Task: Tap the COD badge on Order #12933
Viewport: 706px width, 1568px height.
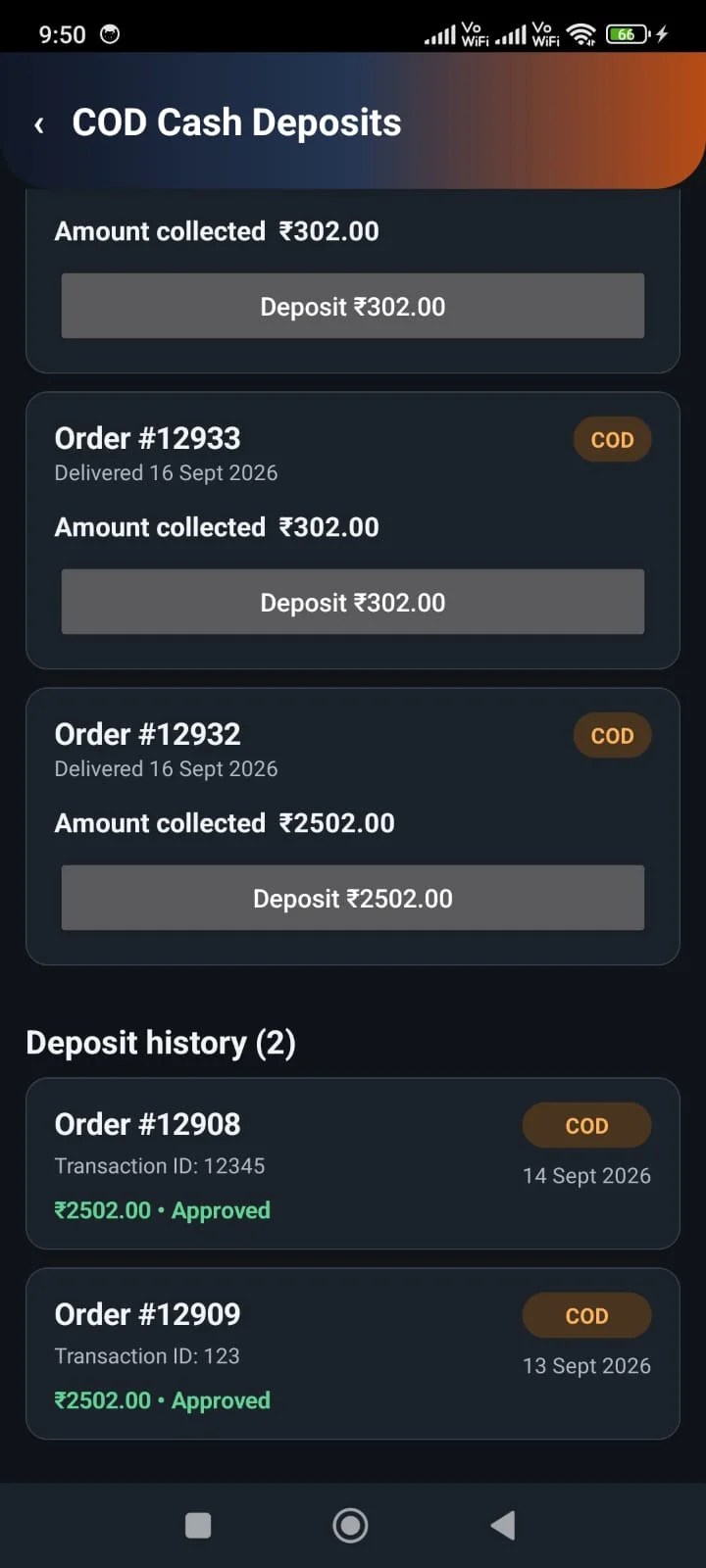Action: pyautogui.click(x=612, y=440)
